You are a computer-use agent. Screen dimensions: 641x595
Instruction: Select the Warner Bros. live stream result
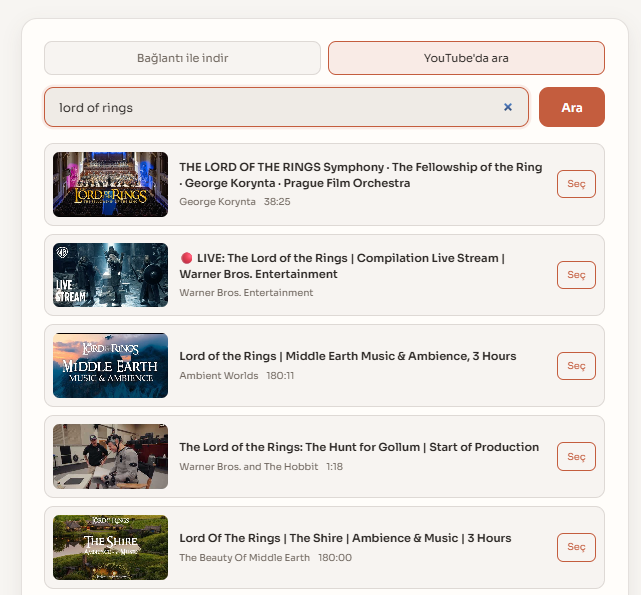576,275
